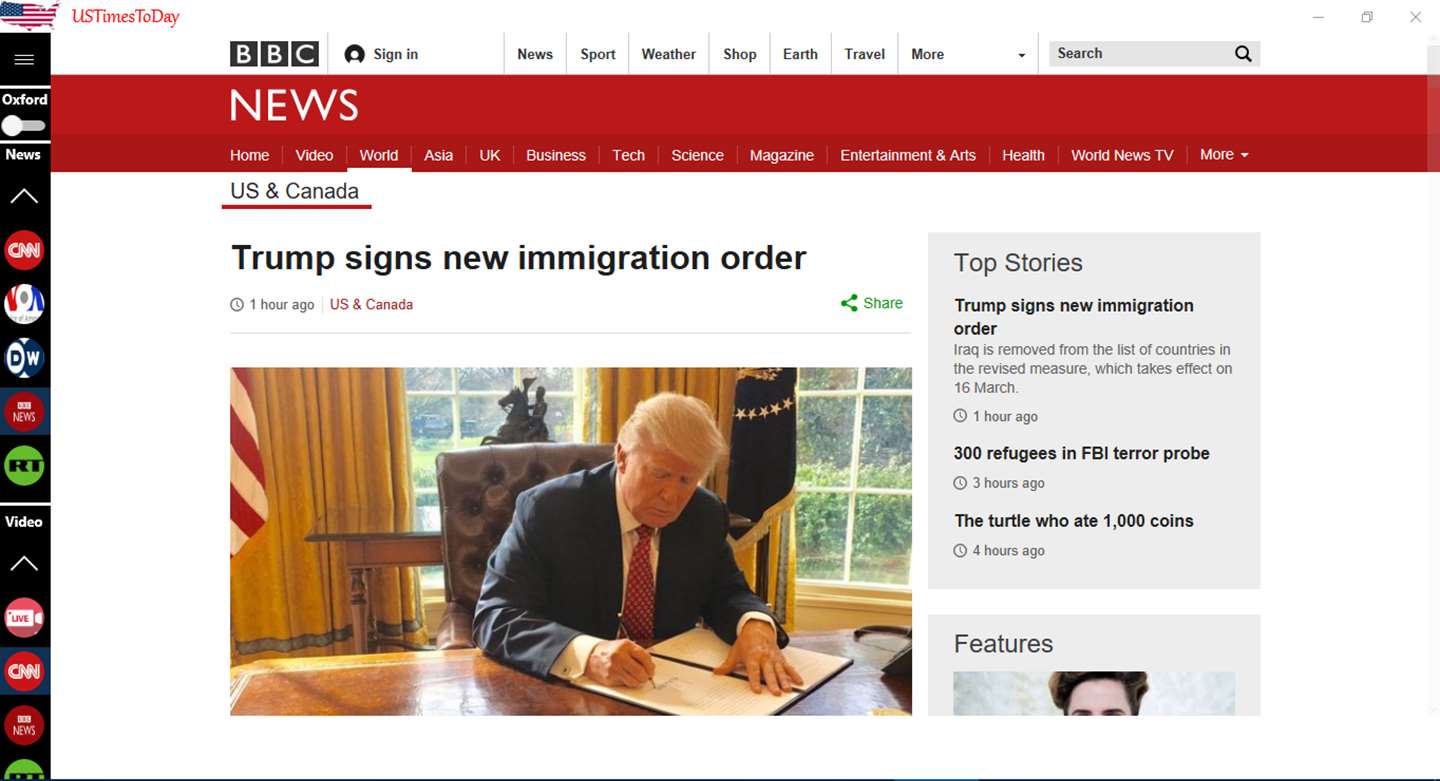Toggle the Oxford switch
1440x781 pixels.
[24, 126]
